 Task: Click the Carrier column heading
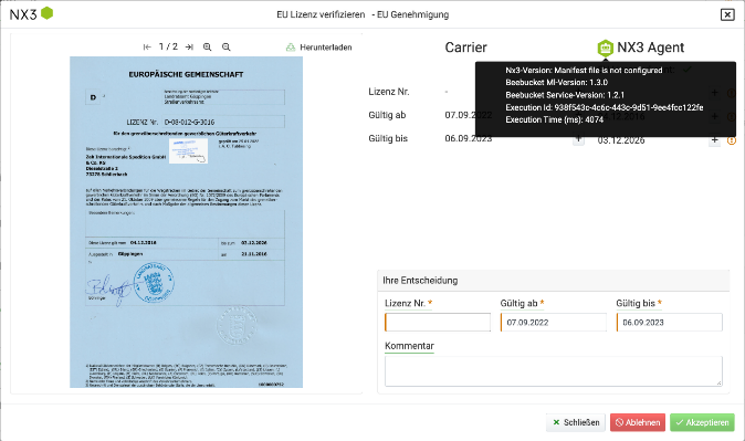(x=466, y=48)
